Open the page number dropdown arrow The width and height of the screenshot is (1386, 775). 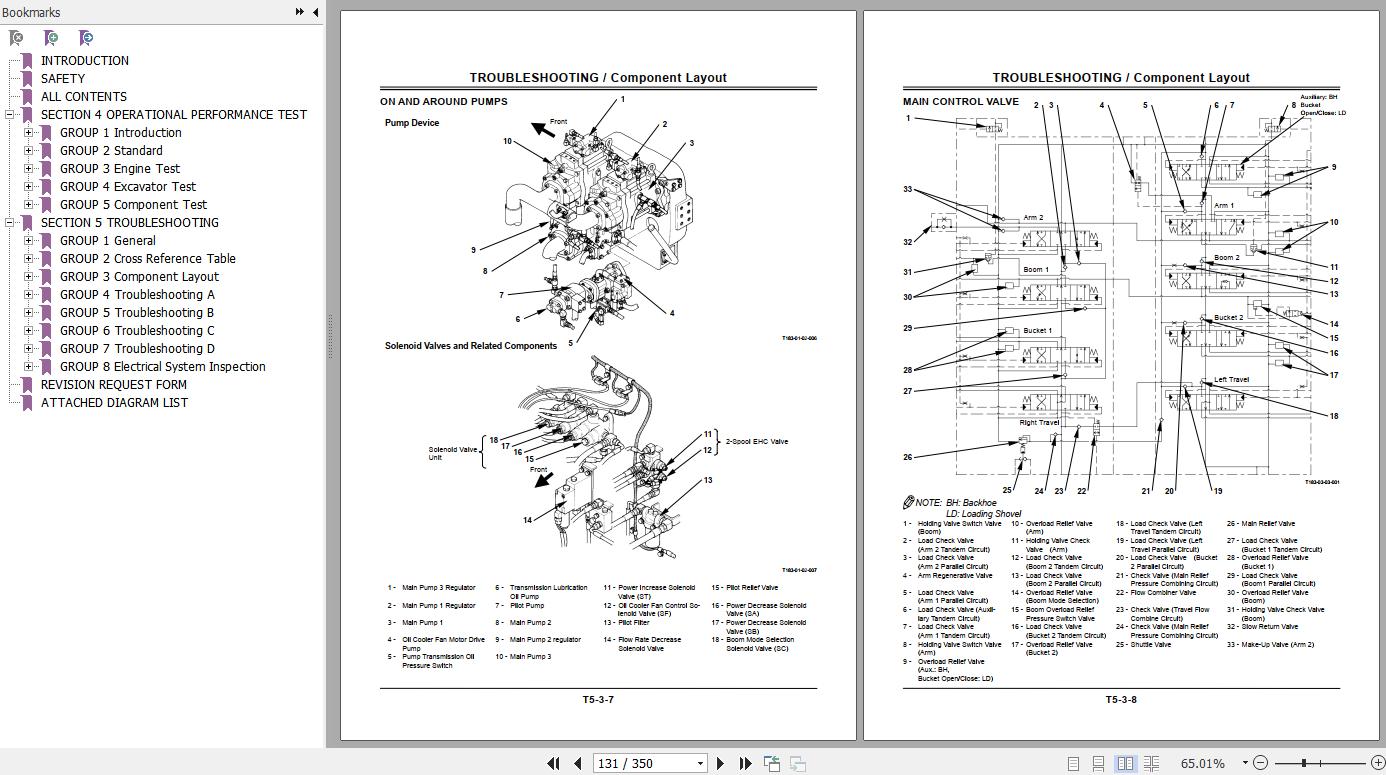tap(700, 763)
